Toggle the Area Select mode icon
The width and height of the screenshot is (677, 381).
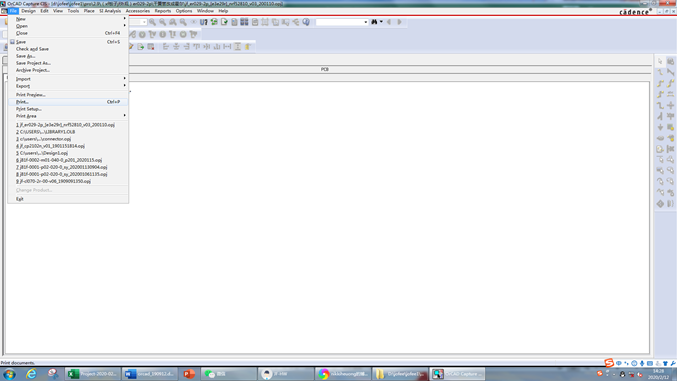(x=275, y=22)
